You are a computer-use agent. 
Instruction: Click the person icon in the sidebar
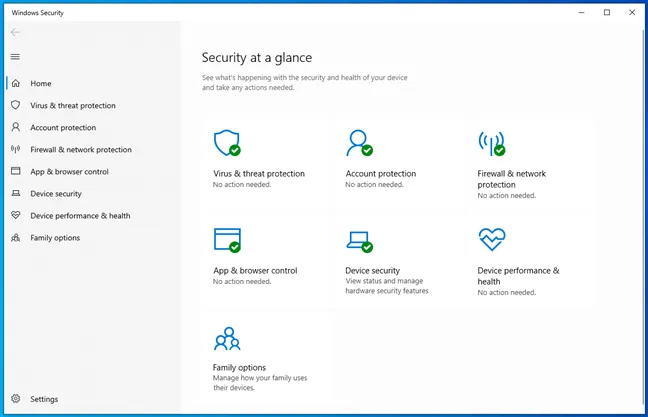pos(16,127)
